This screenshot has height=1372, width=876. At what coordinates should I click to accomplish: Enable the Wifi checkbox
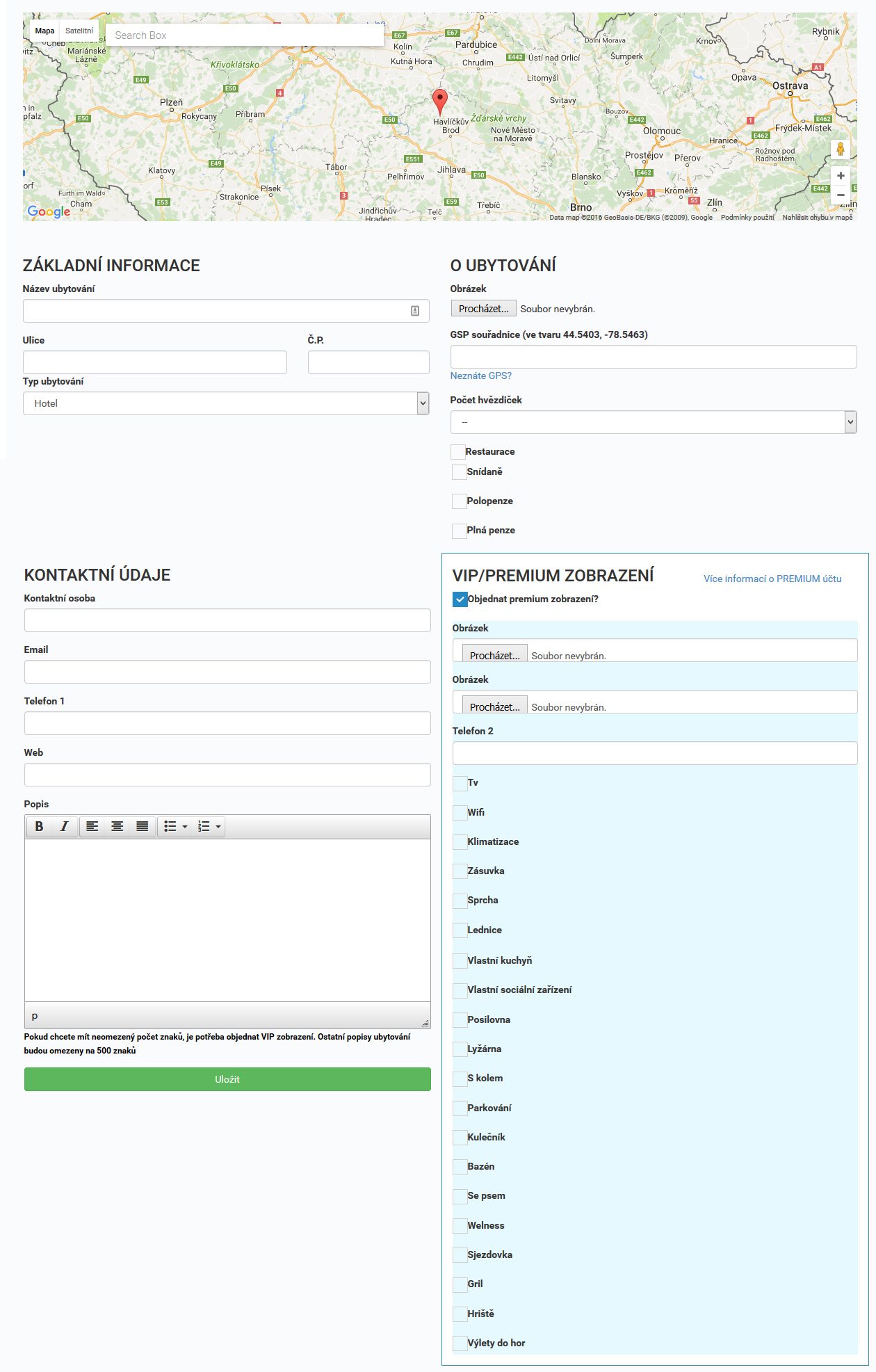click(x=460, y=813)
